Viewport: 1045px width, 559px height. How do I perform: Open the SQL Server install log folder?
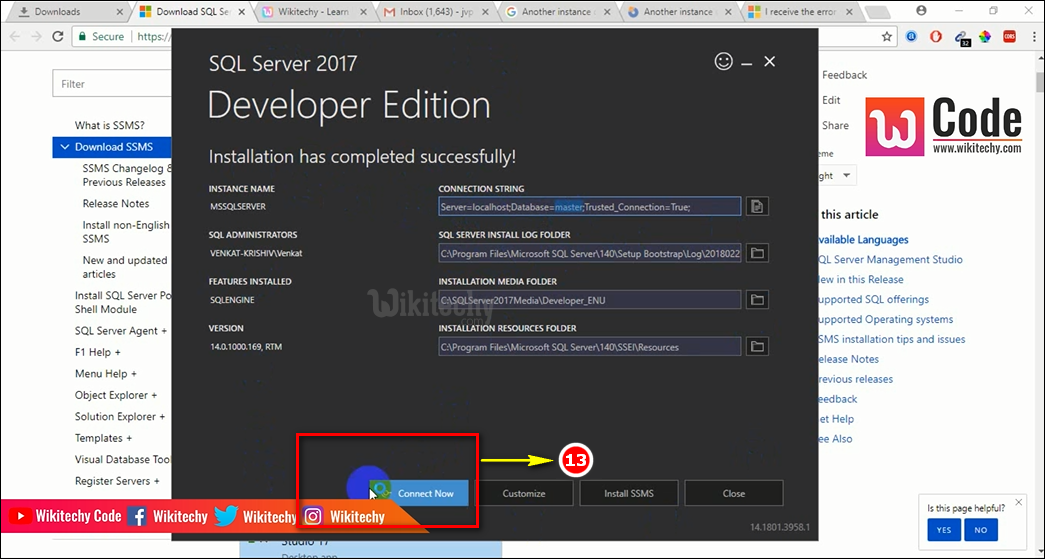tap(757, 253)
